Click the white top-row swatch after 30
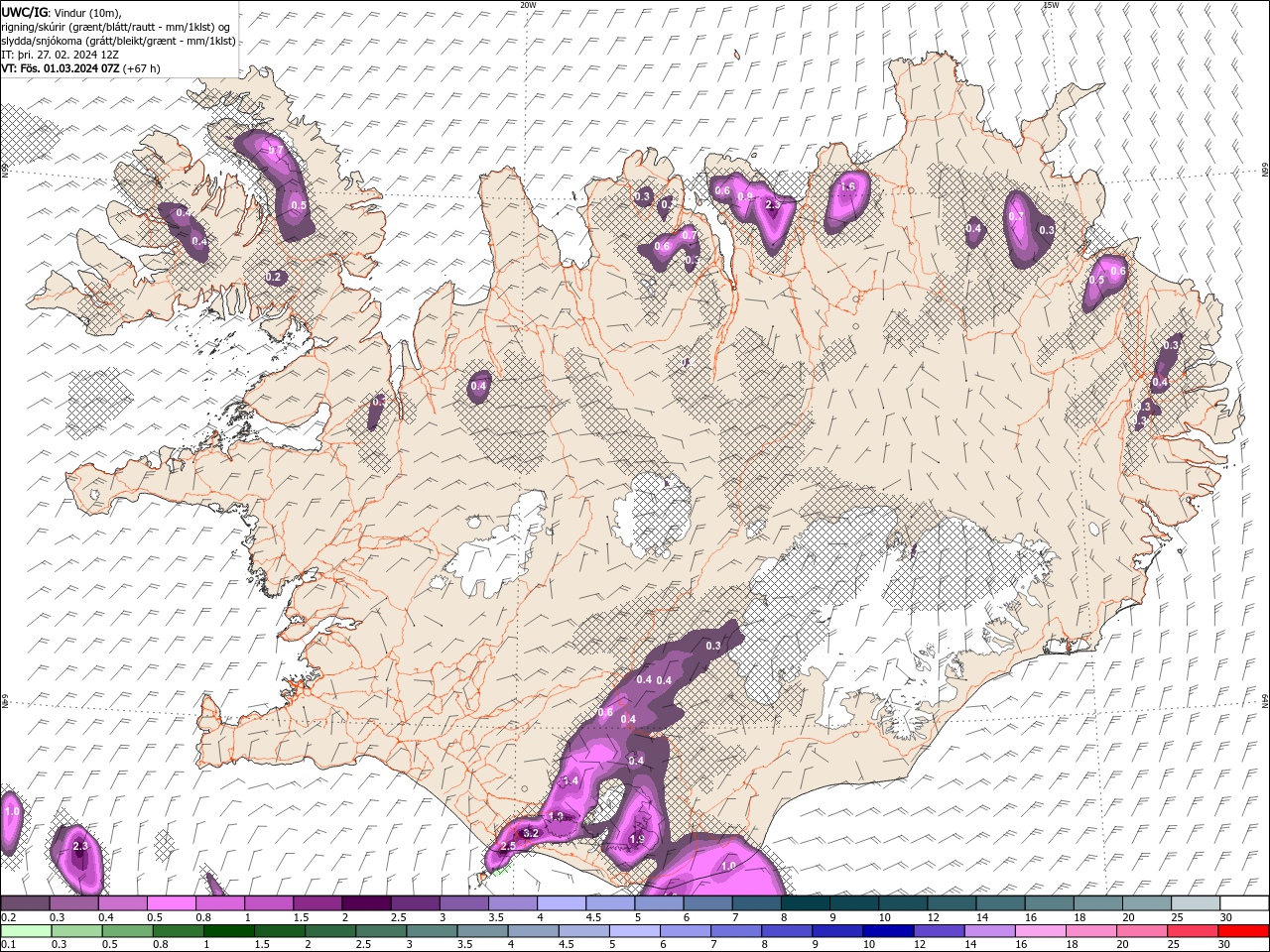The image size is (1270, 952). pyautogui.click(x=1244, y=903)
